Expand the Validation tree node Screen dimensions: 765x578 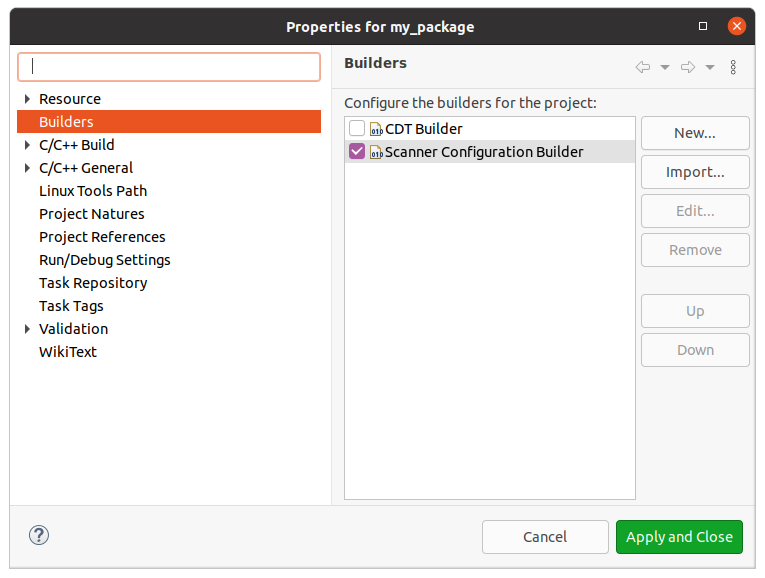[28, 329]
